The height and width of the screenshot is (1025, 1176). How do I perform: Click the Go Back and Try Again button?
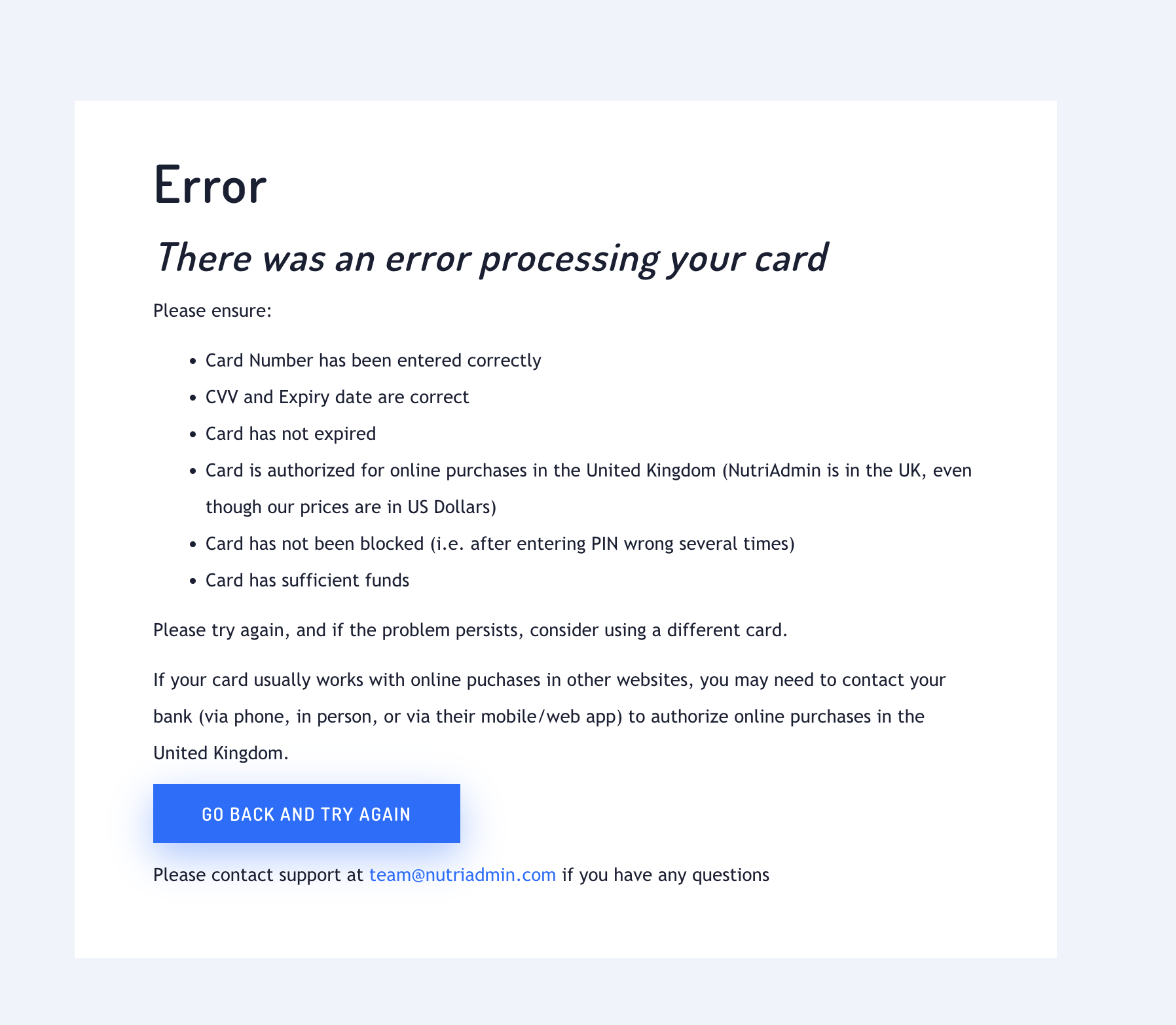306,814
